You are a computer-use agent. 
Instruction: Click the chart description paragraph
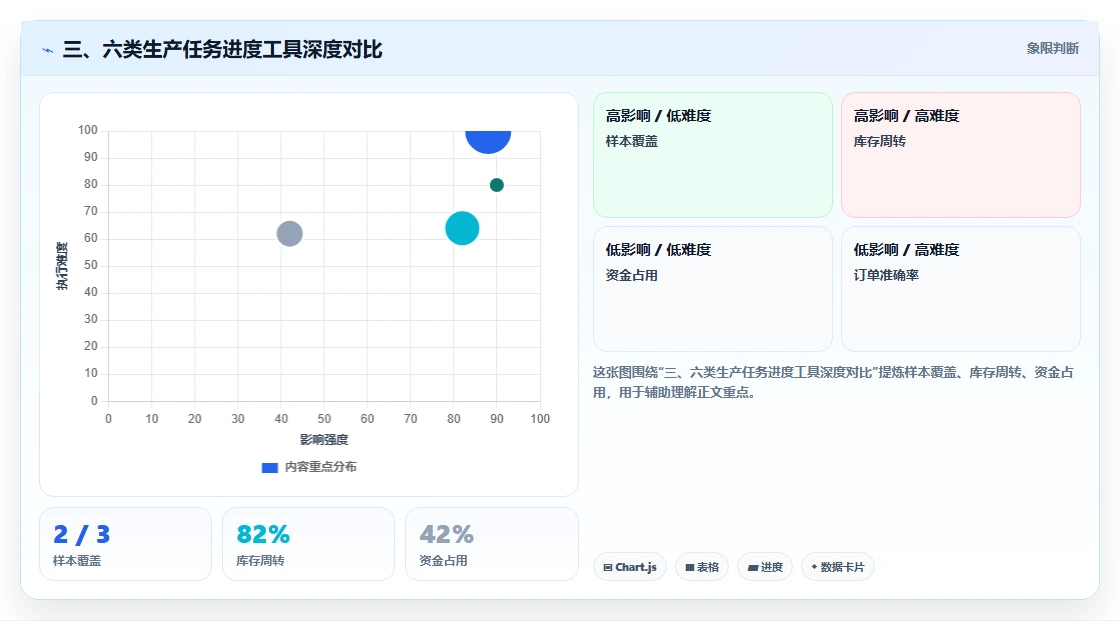tap(833, 382)
